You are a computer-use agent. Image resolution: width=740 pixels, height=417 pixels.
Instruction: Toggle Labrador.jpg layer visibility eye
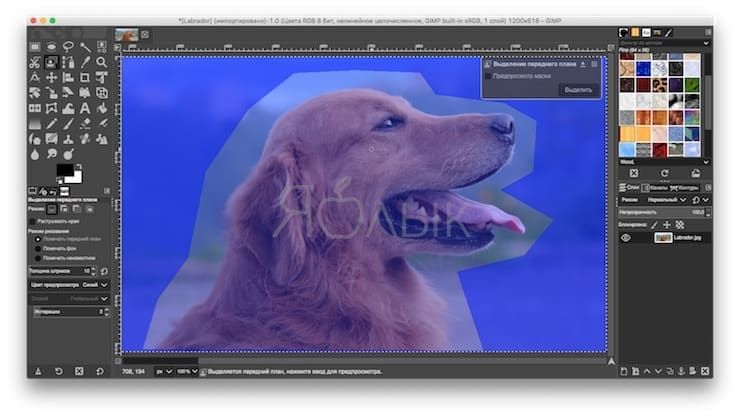(626, 238)
